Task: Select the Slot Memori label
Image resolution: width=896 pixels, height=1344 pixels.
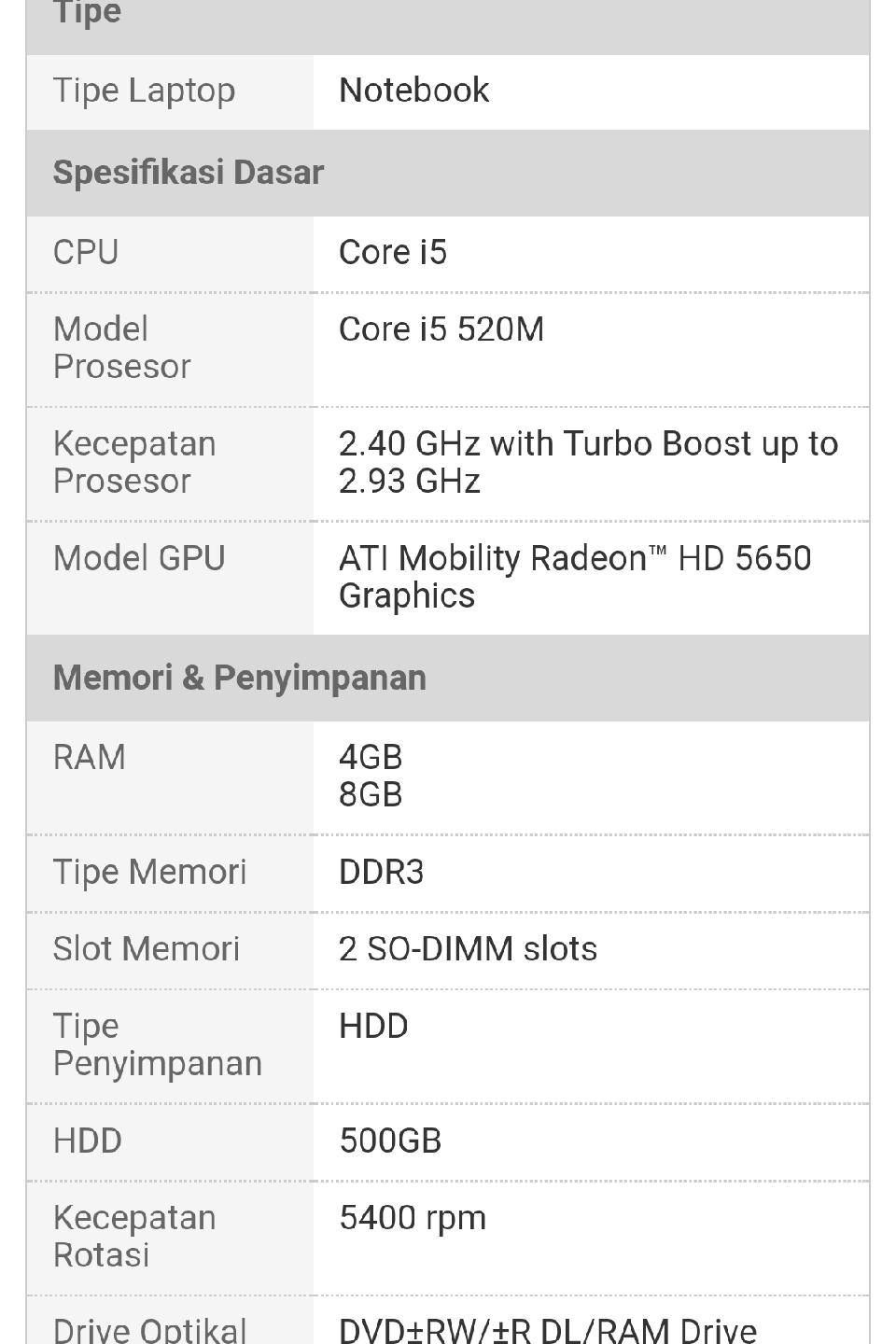Action: [147, 949]
